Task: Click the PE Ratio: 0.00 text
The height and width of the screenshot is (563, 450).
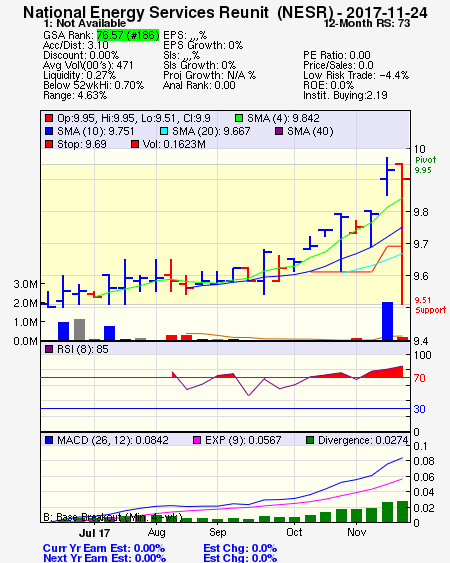Action: click(337, 55)
